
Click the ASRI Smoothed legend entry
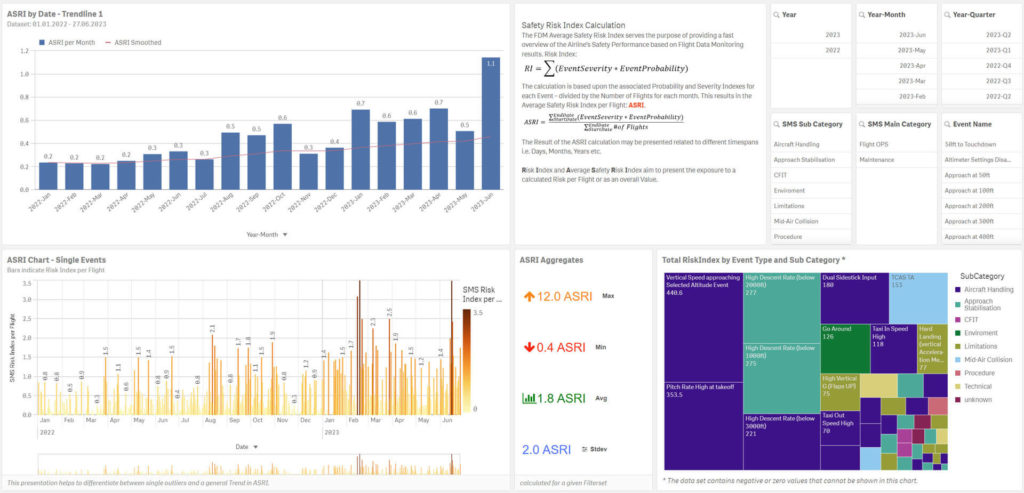133,42
